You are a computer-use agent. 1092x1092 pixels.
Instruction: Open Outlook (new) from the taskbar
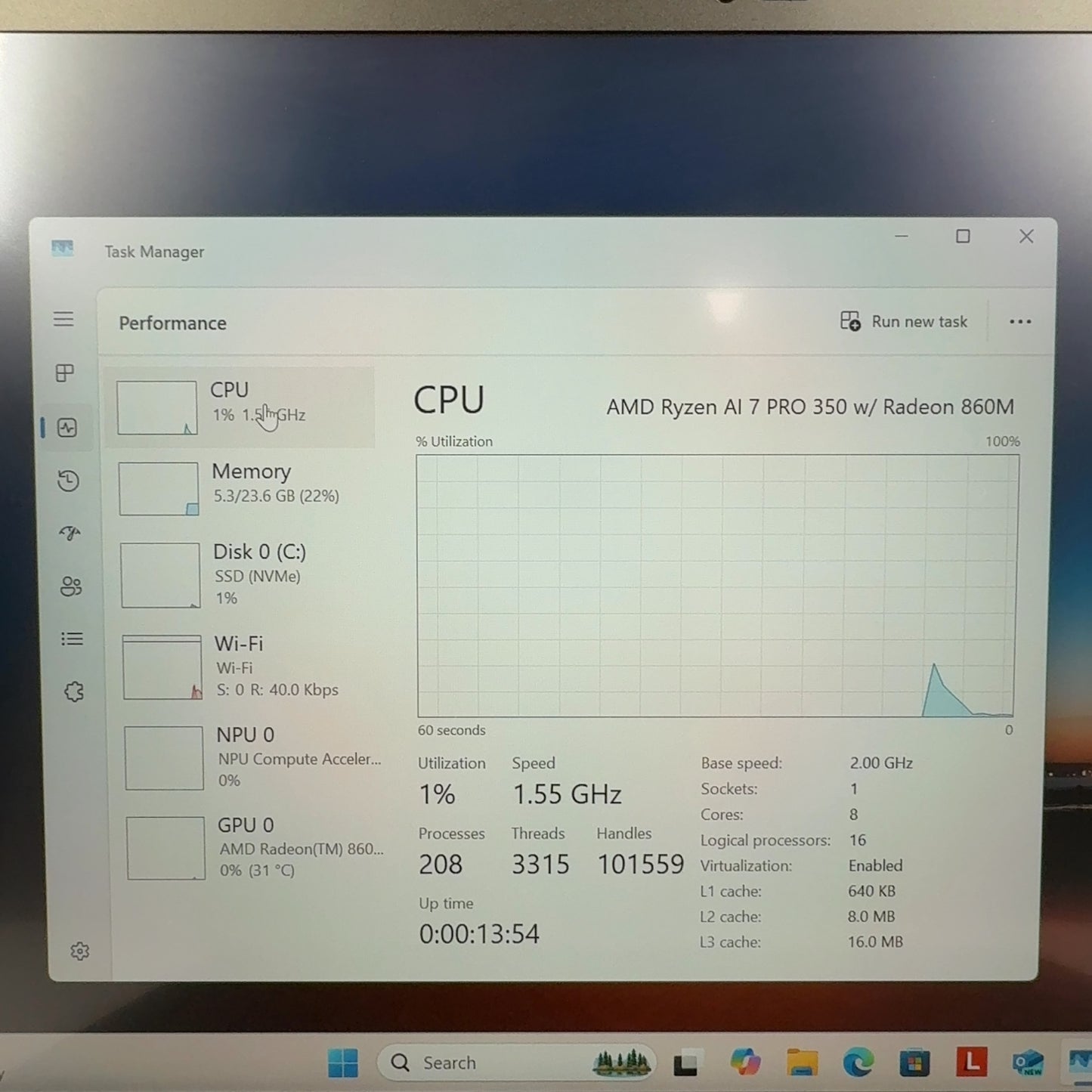(x=1029, y=1063)
